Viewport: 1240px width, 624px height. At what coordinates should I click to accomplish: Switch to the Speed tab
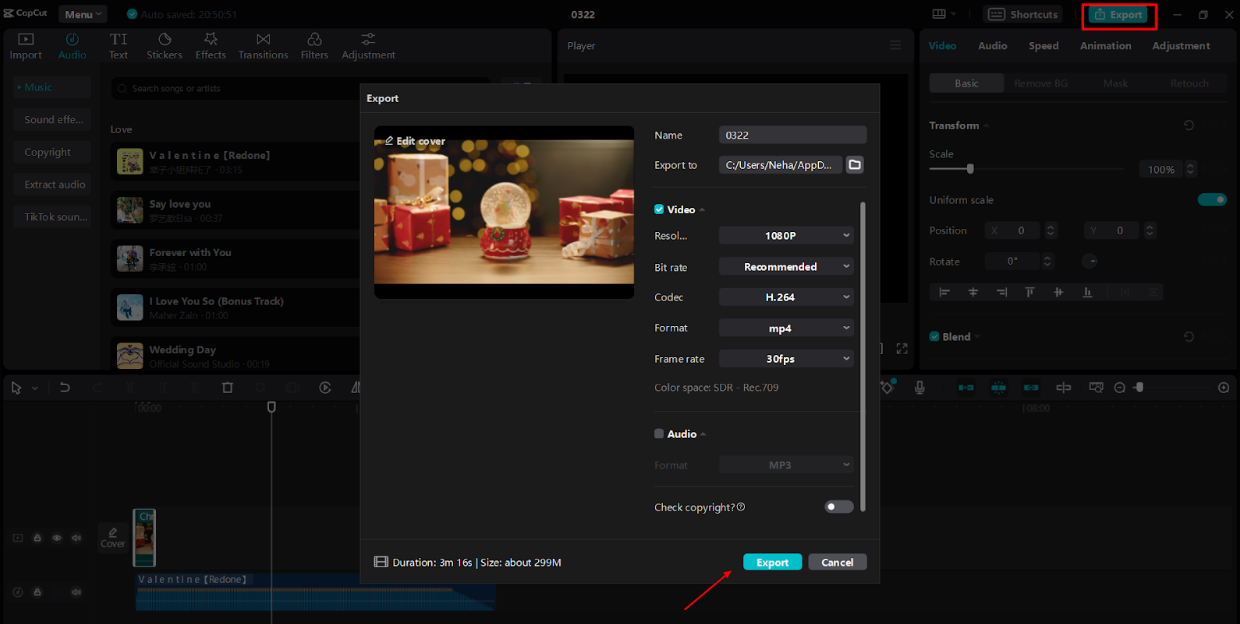click(1043, 46)
